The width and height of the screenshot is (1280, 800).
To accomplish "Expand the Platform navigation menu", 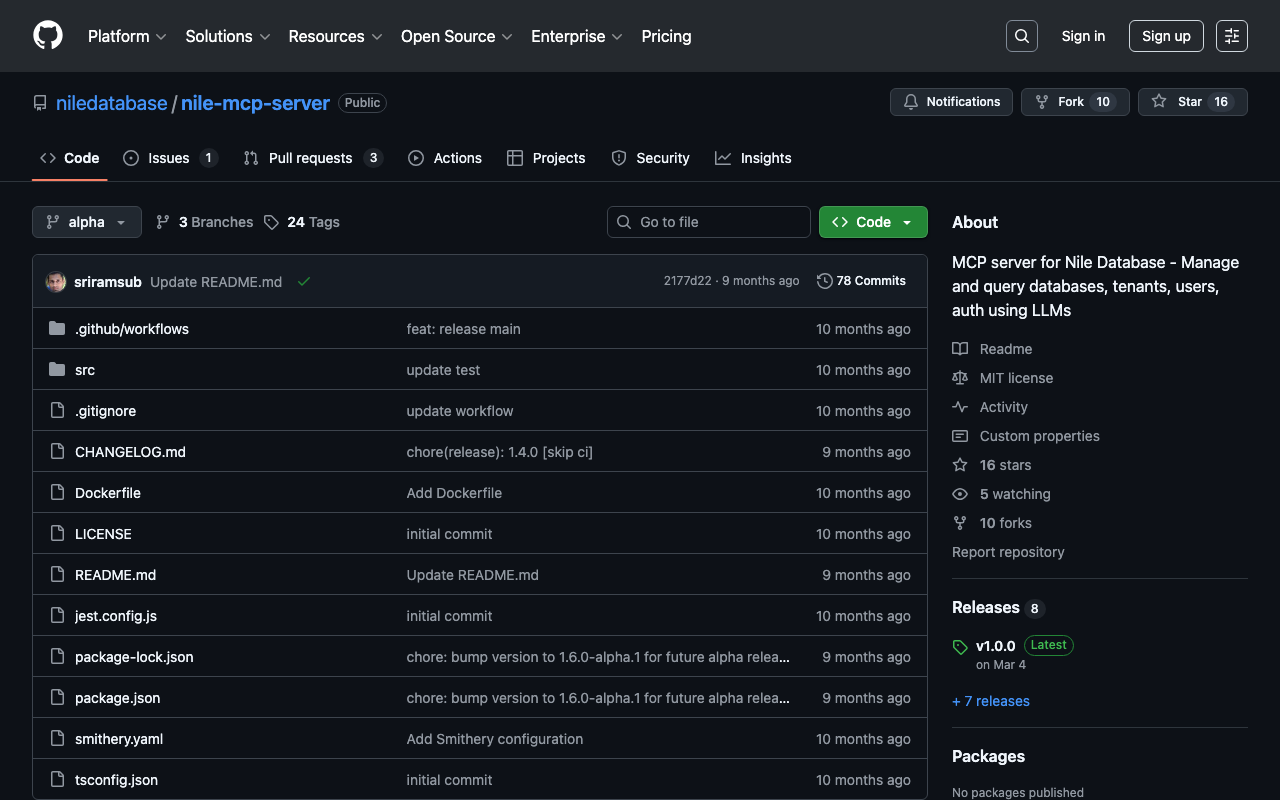I will pos(127,36).
